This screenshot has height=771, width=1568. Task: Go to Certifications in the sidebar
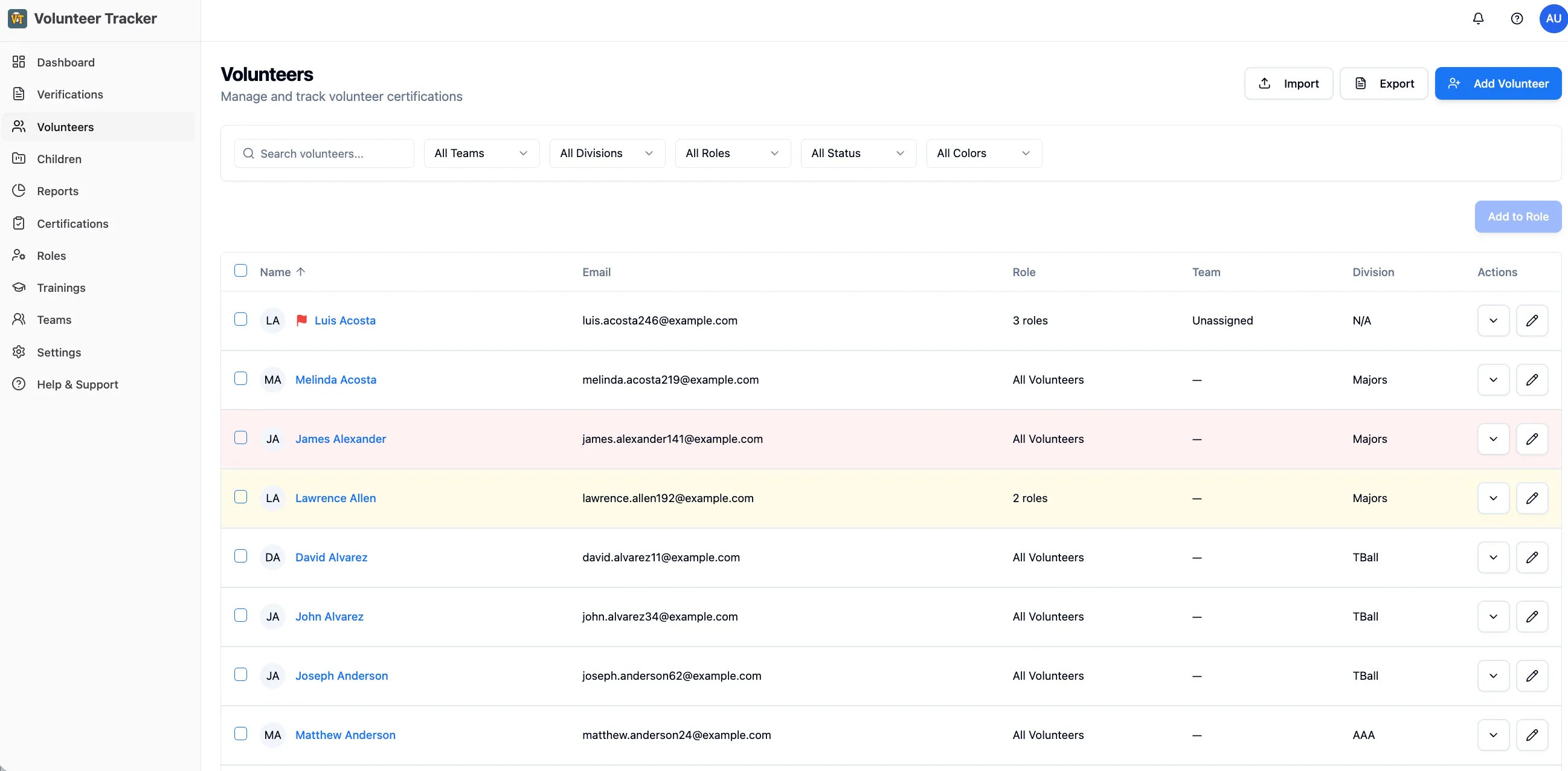(72, 224)
